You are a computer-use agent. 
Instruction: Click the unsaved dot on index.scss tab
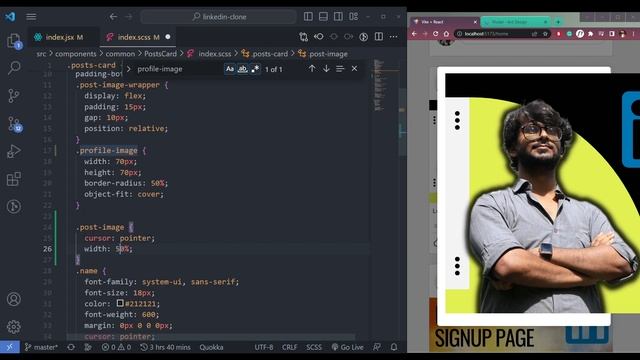coord(168,37)
